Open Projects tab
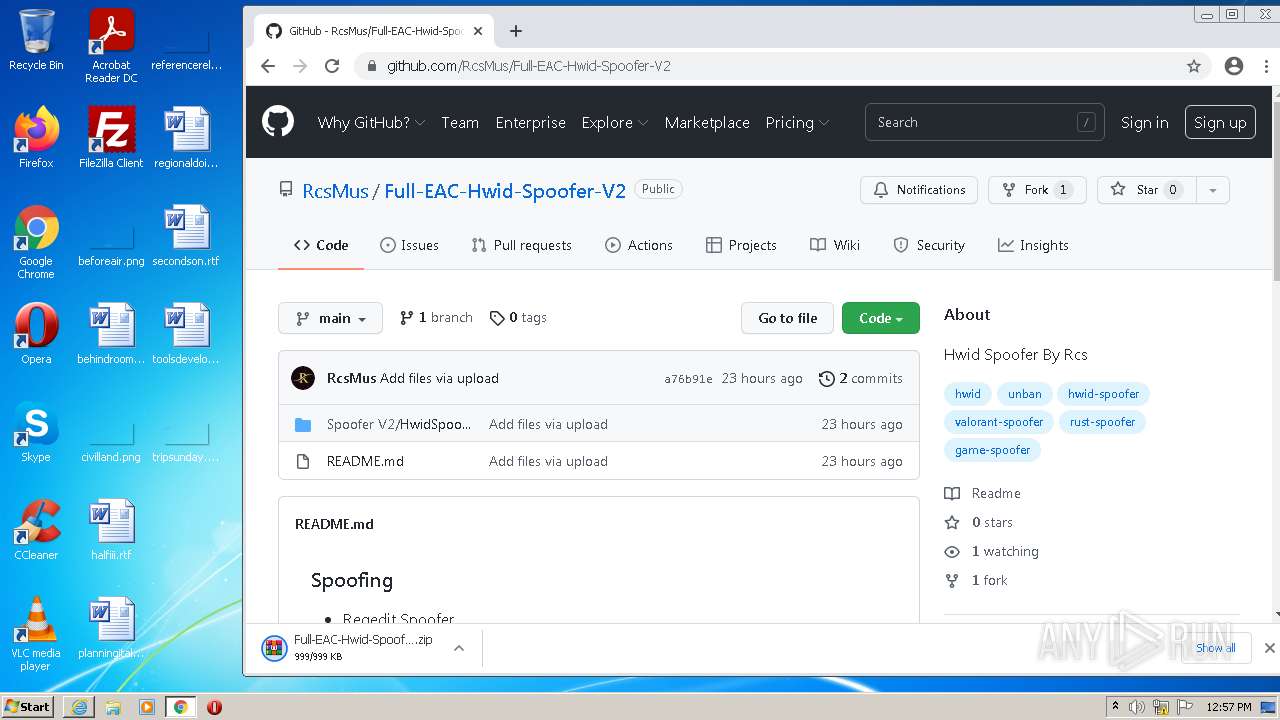 pos(741,245)
